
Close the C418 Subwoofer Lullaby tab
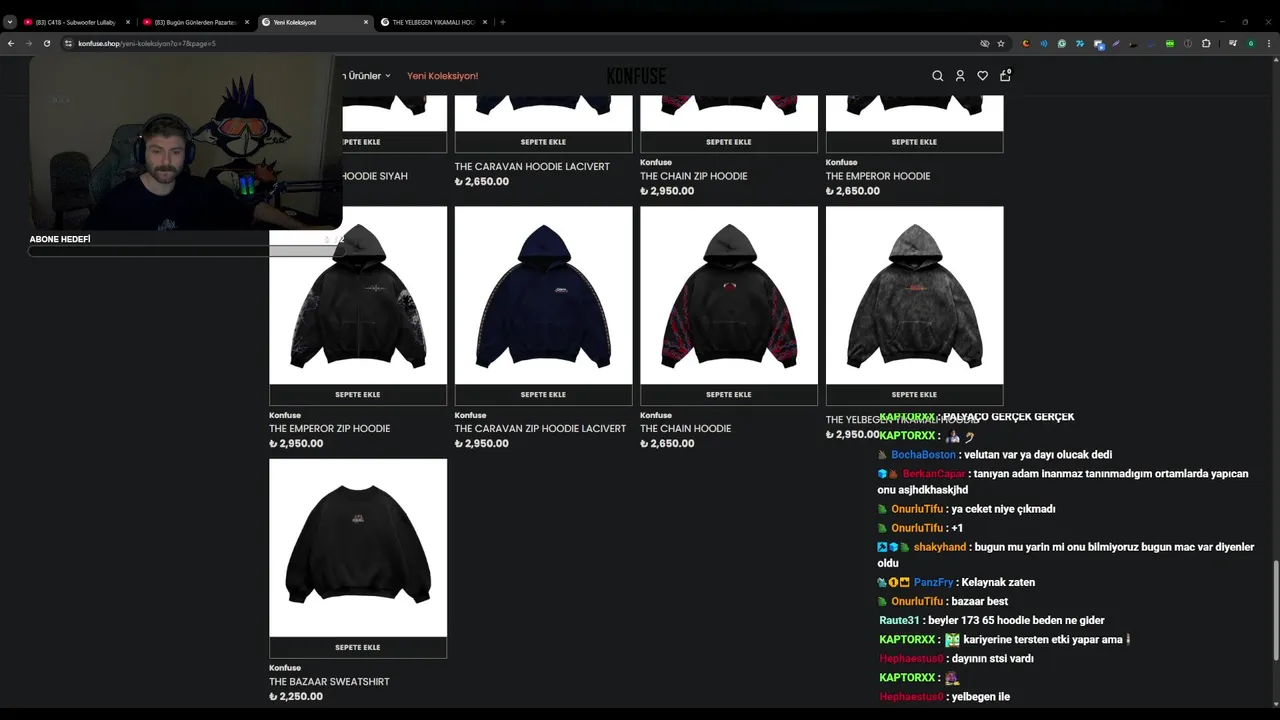128,22
